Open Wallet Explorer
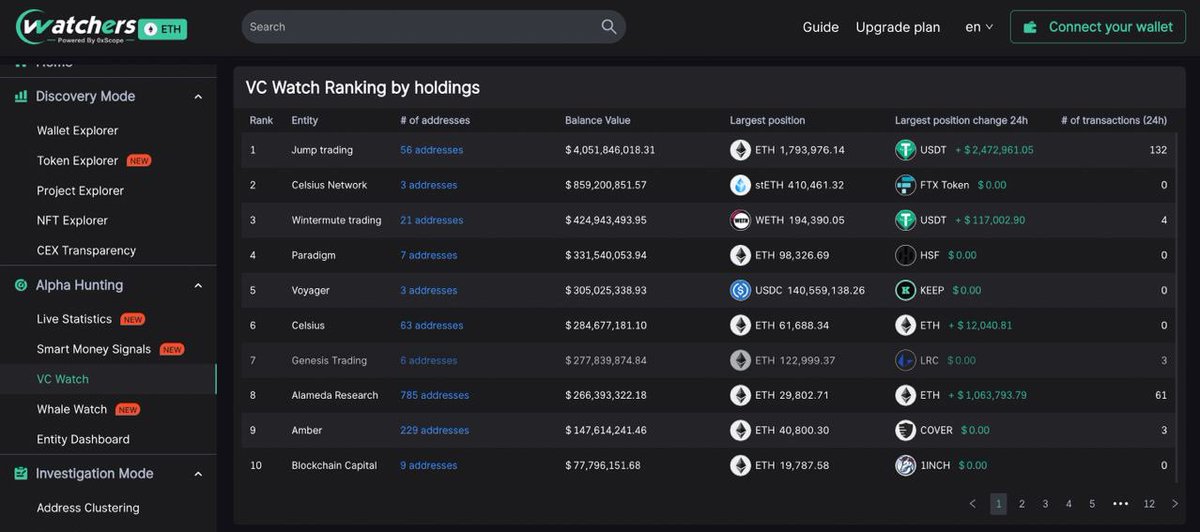This screenshot has height=532, width=1200. click(x=77, y=131)
